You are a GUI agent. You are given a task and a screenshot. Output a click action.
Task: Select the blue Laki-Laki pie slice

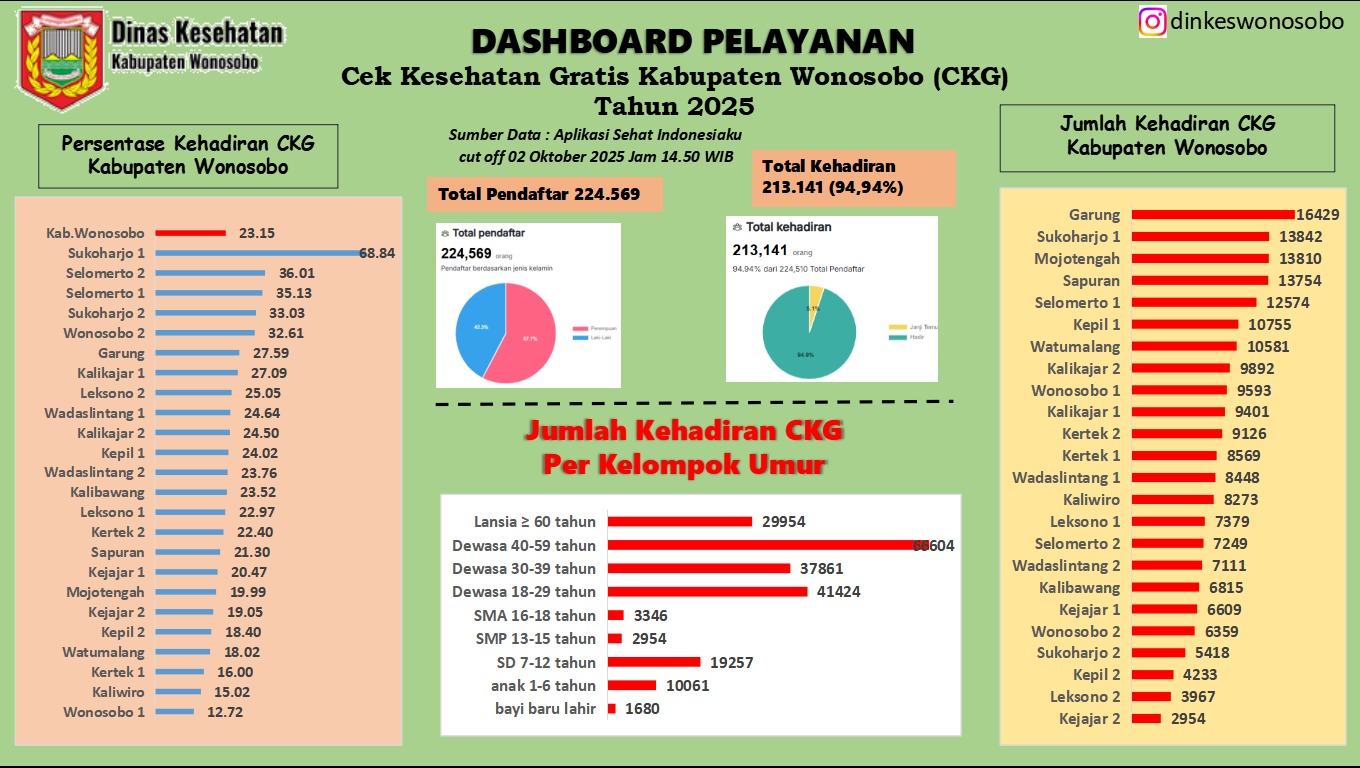pyautogui.click(x=477, y=328)
